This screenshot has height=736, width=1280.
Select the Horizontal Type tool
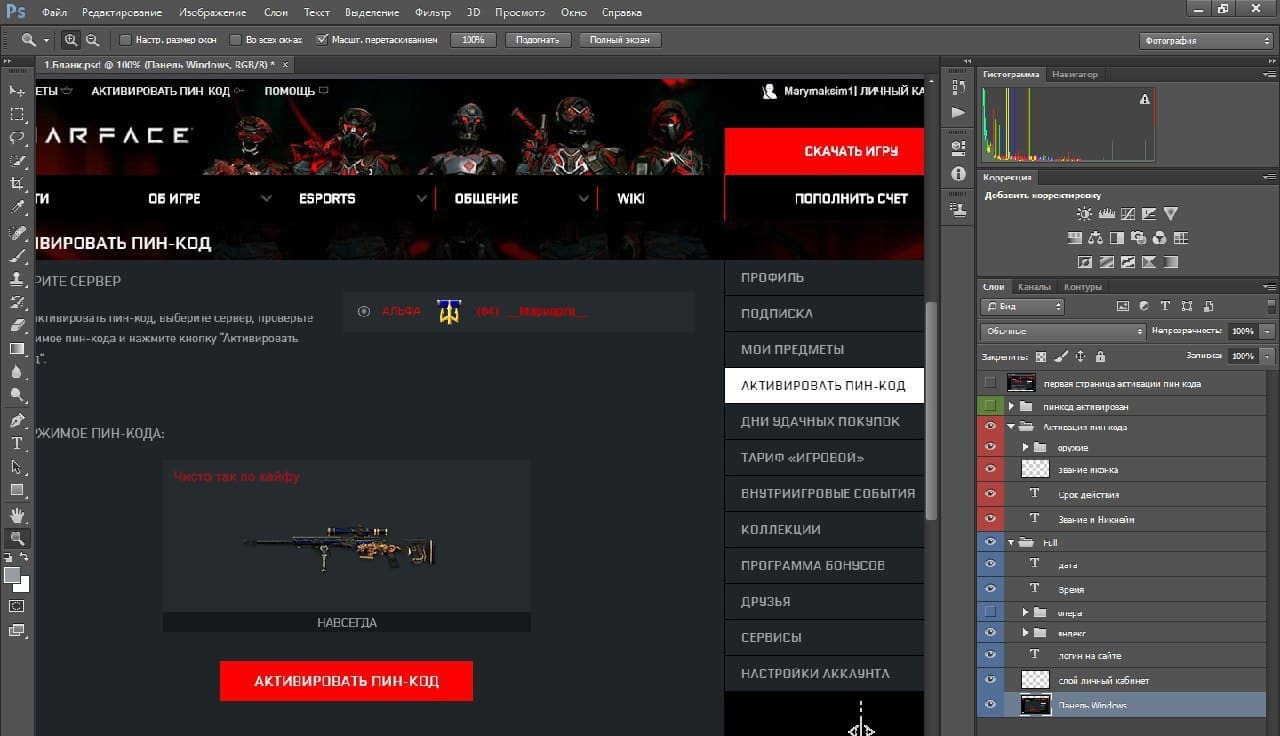pos(17,443)
